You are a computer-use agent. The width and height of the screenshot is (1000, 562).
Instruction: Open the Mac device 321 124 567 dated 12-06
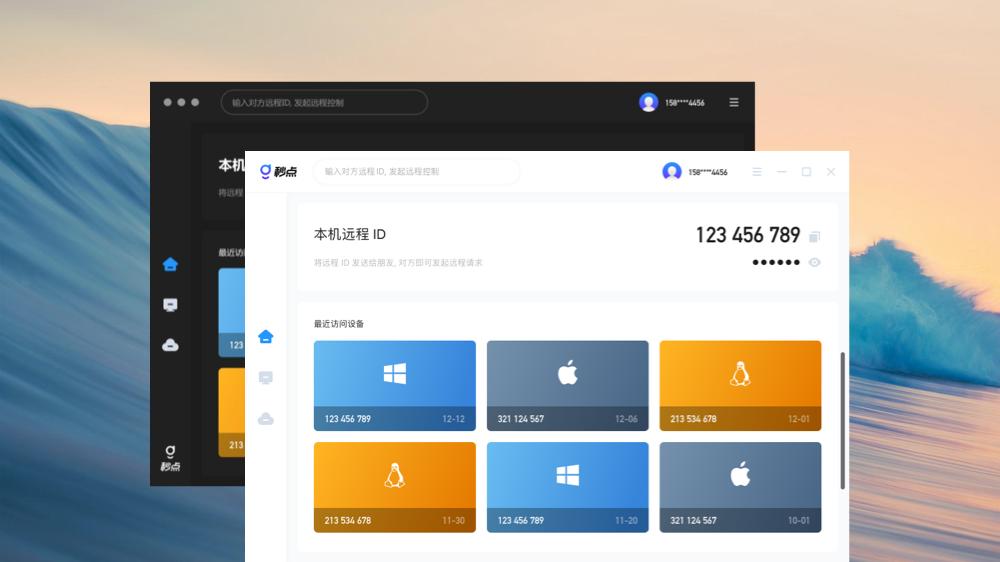[568, 385]
